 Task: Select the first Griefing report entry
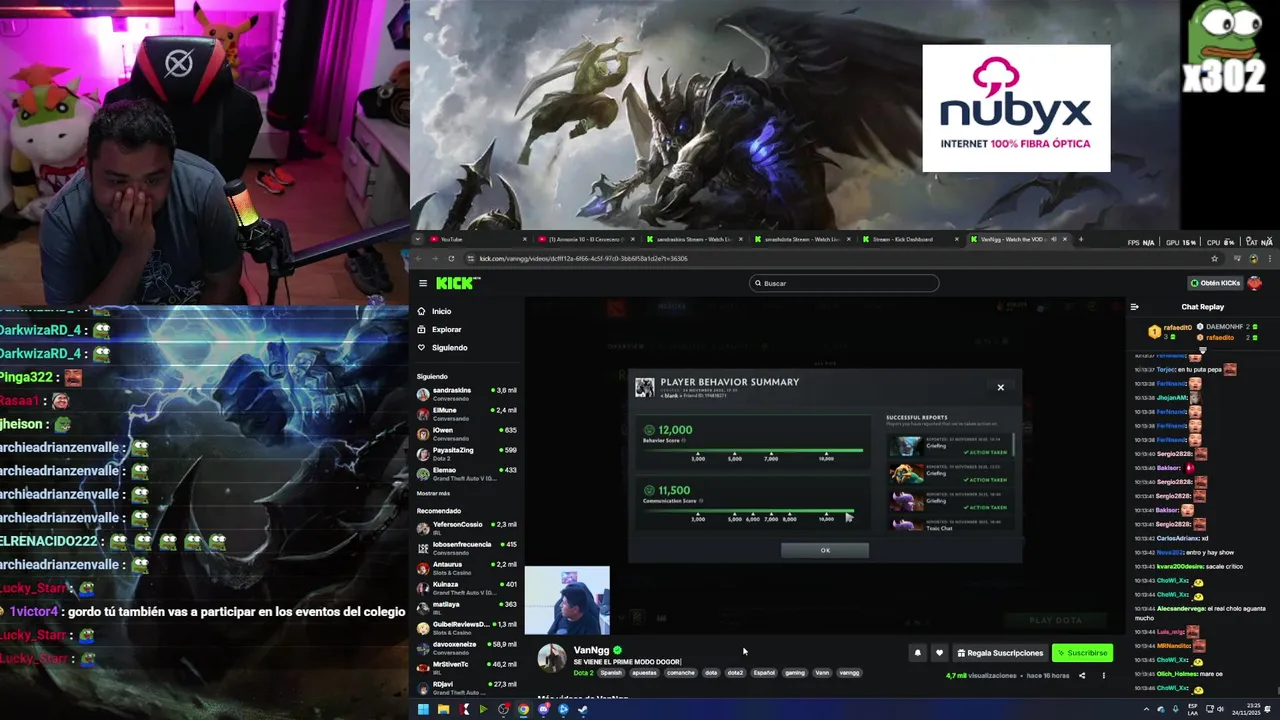pyautogui.click(x=950, y=447)
